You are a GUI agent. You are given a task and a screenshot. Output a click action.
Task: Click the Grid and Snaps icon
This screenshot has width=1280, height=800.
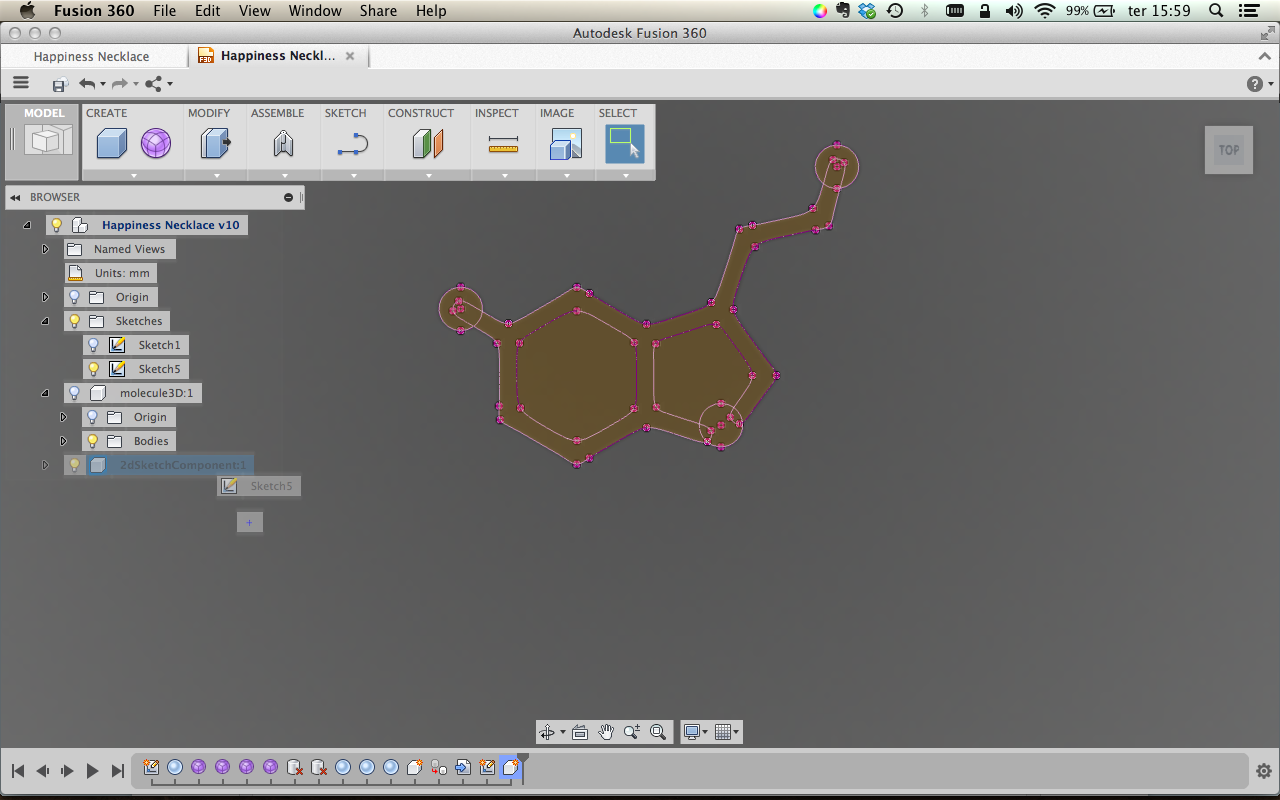click(x=724, y=732)
